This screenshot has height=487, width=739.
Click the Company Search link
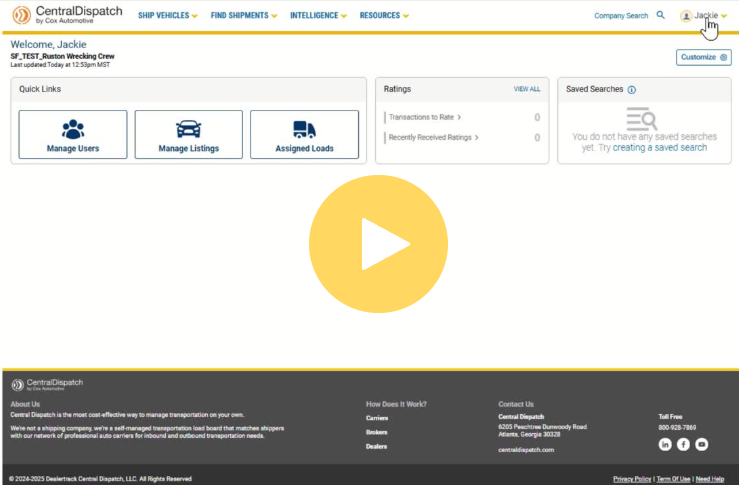(x=621, y=16)
